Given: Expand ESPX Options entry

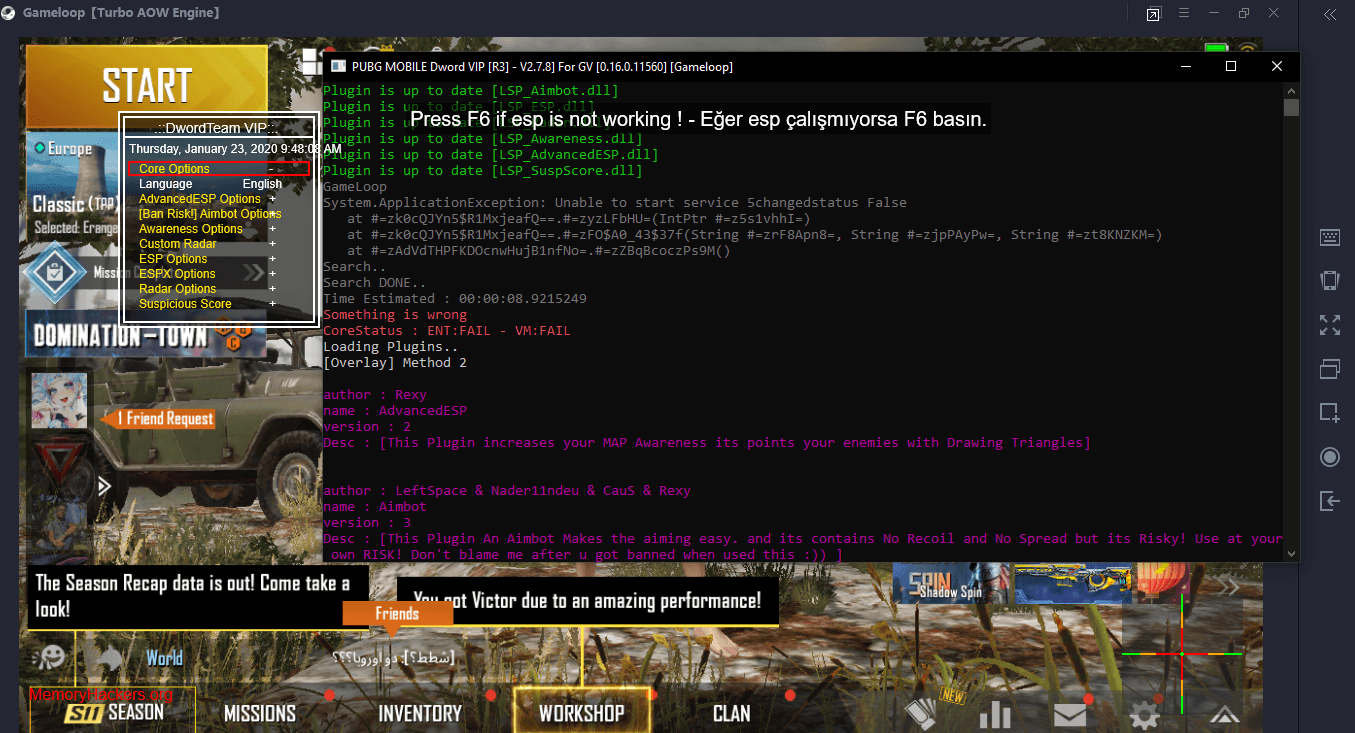Looking at the screenshot, I should (x=207, y=274).
